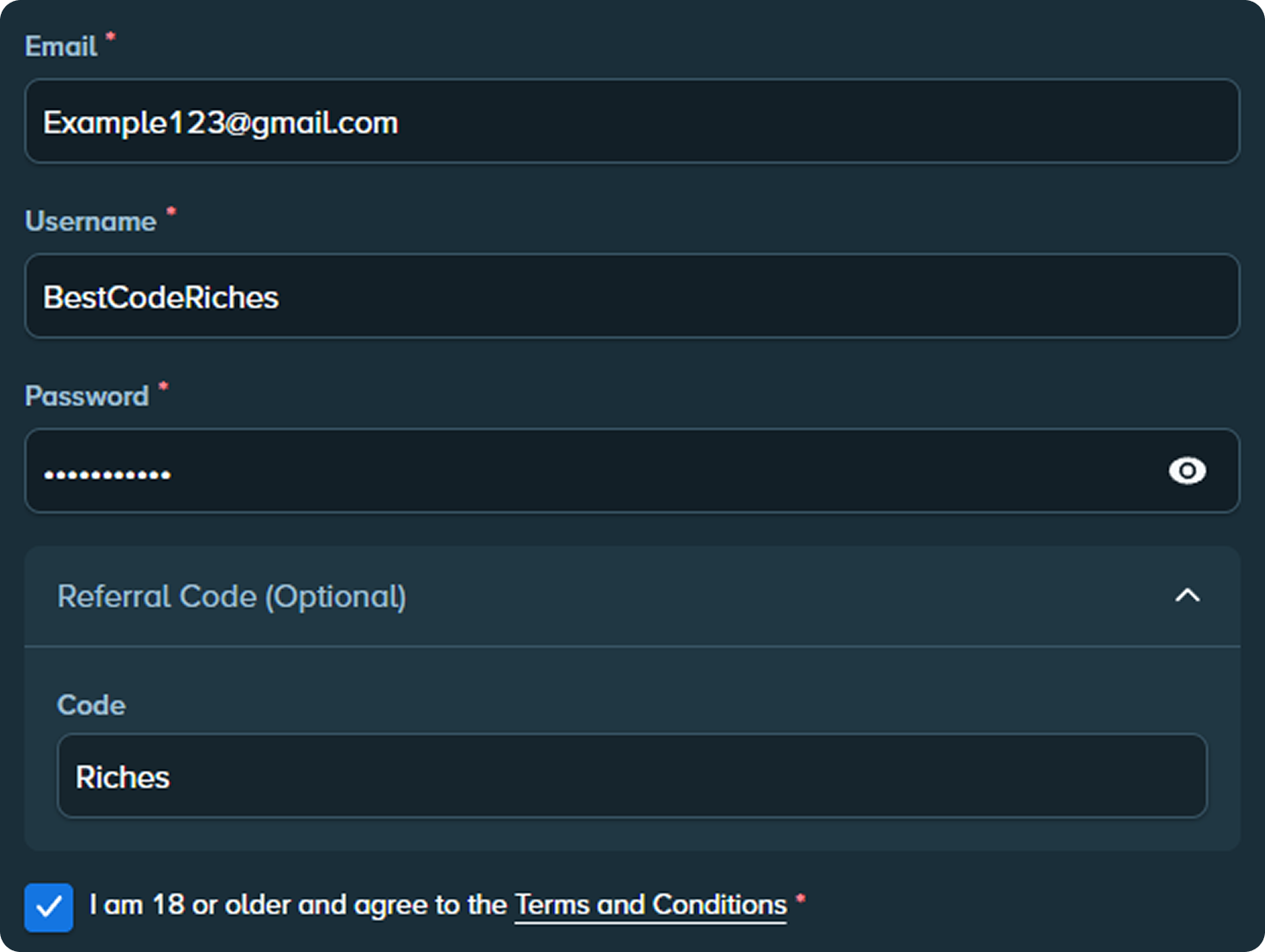Viewport: 1265px width, 952px height.
Task: Uncheck the 18 or older agreement checkbox
Action: [x=49, y=907]
